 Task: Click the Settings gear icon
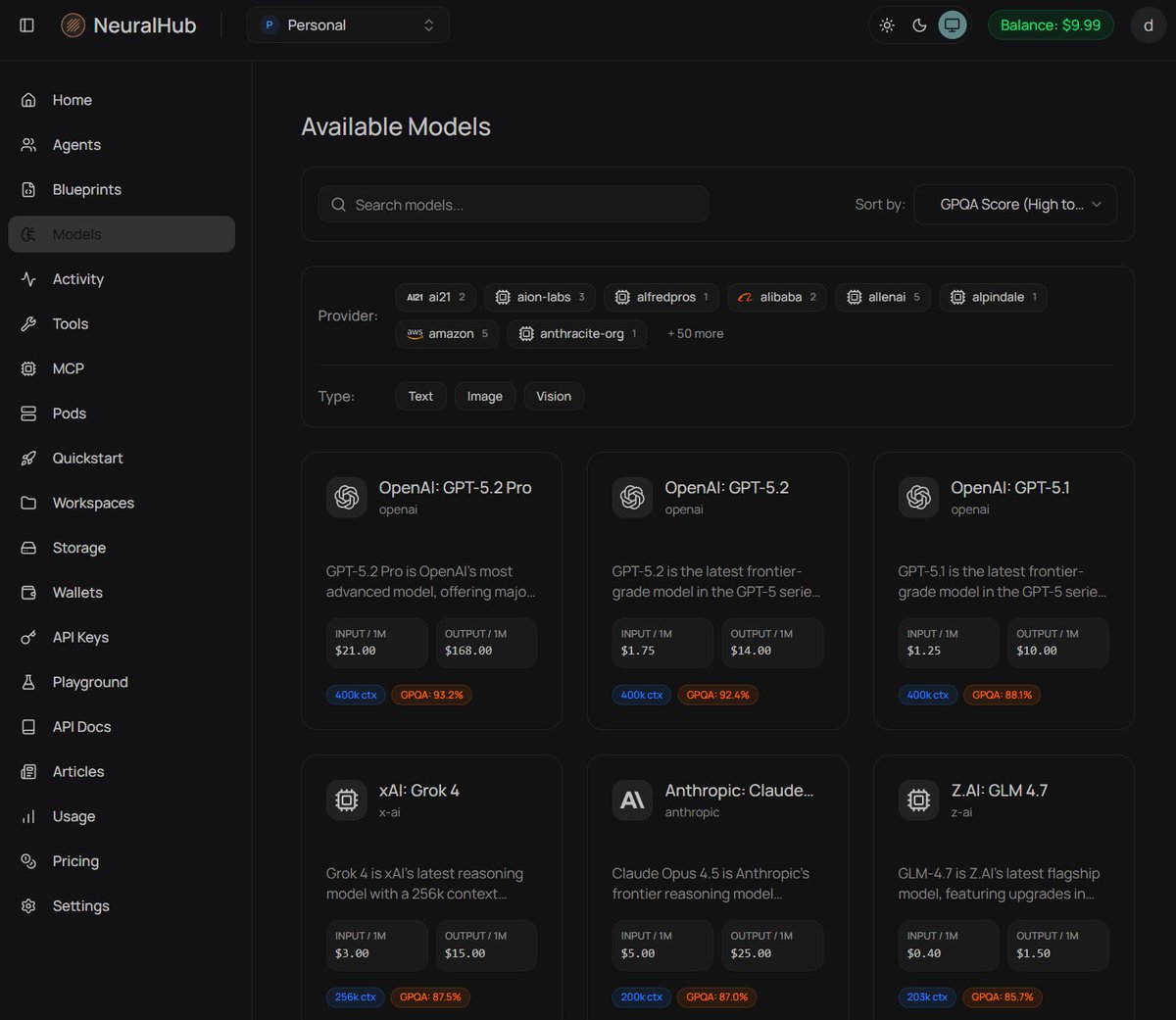(x=28, y=906)
